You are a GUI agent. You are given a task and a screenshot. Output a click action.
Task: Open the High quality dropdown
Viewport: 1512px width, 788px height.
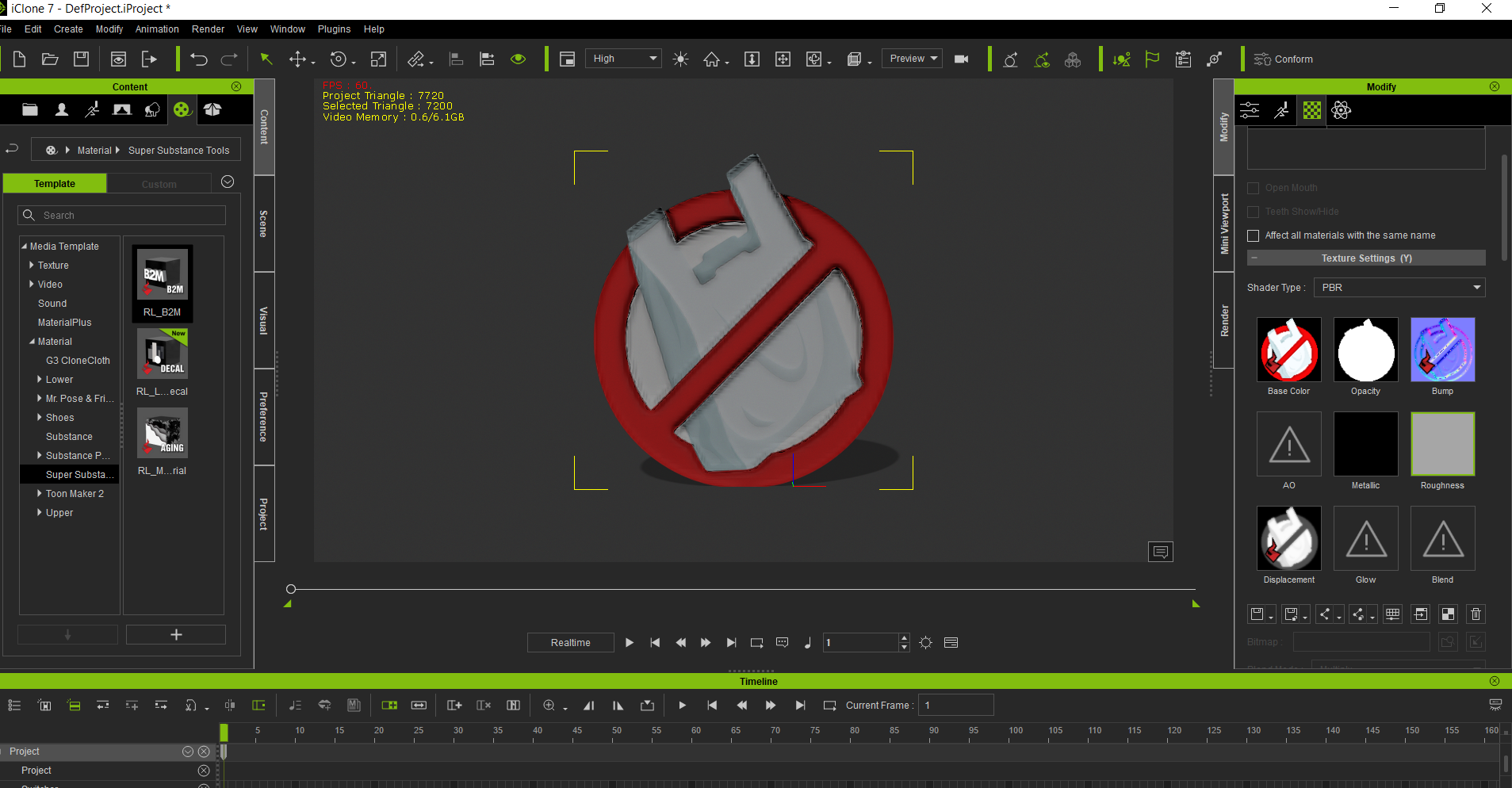click(623, 59)
